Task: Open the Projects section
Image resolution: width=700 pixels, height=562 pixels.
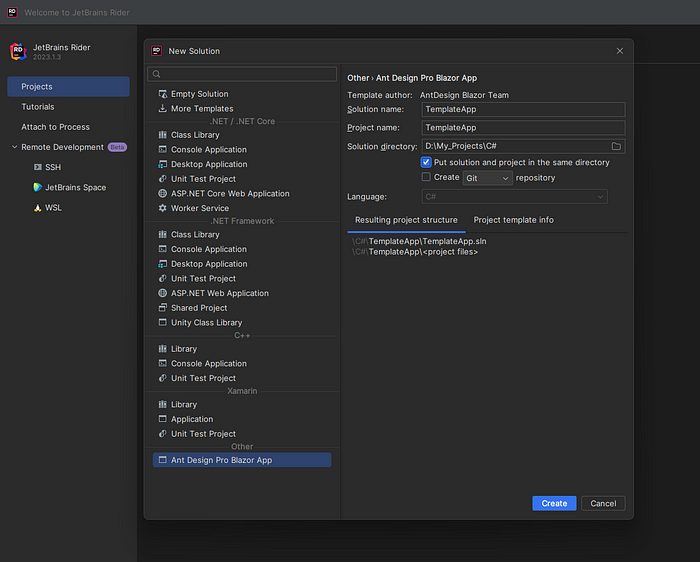Action: (x=68, y=87)
